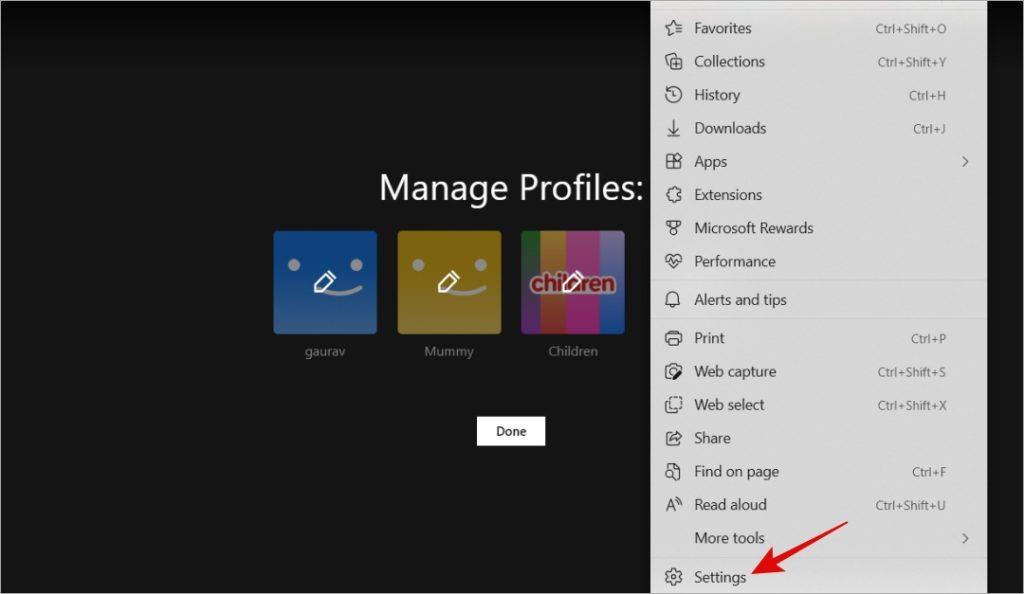Click the Ctrl+J shortcut text
The height and width of the screenshot is (594, 1024).
929,129
